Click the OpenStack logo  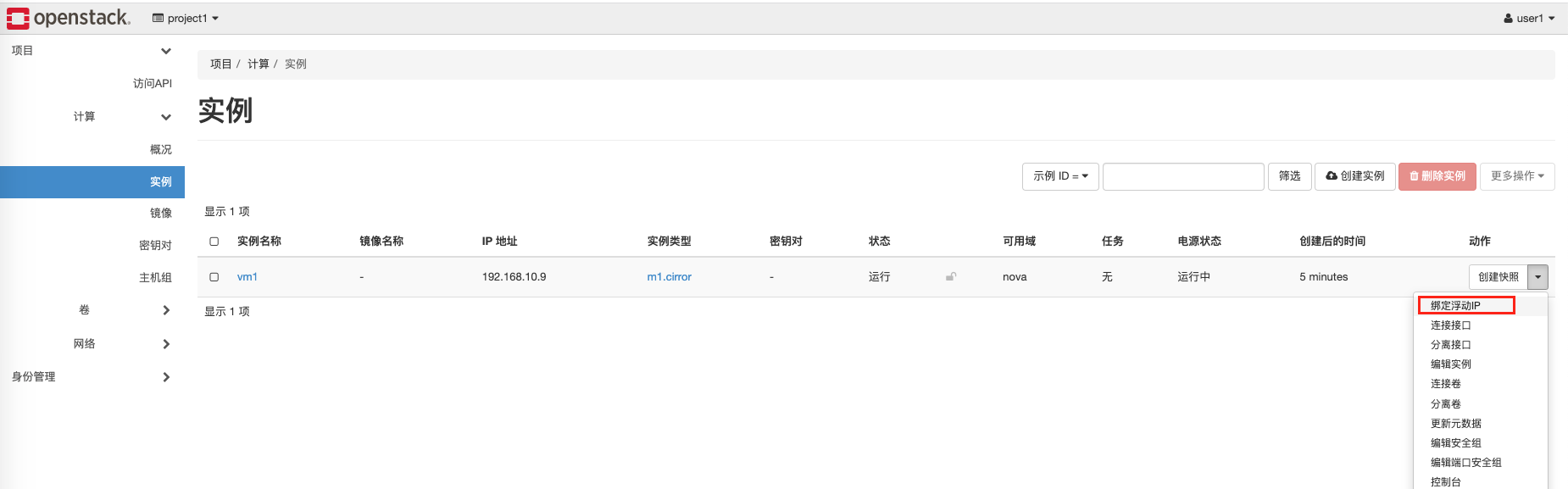(x=69, y=18)
